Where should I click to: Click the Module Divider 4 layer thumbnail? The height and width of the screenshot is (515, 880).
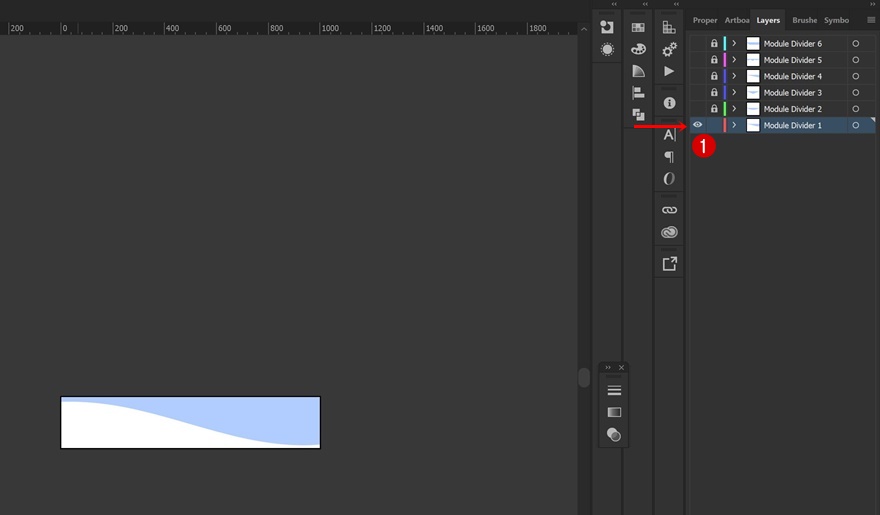pos(753,76)
